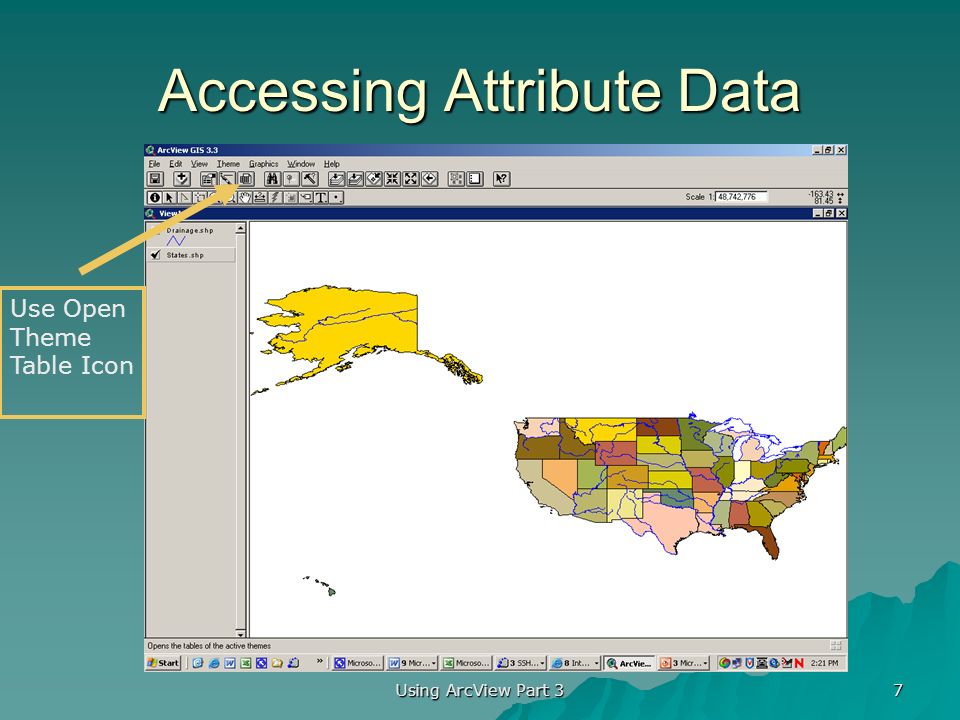Viewport: 960px width, 720px height.
Task: Click table of contents scroll down arrow
Action: pos(241,633)
